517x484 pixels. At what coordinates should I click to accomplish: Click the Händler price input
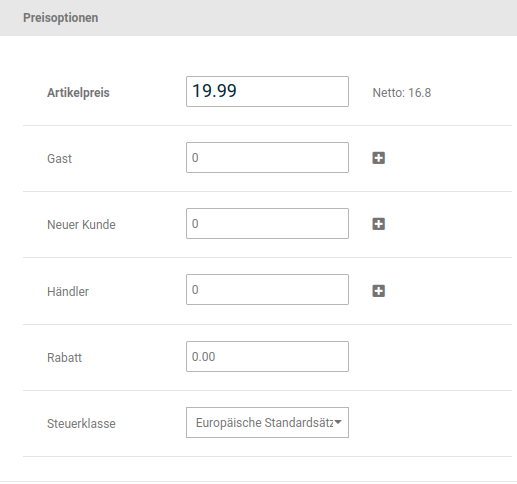[x=267, y=289]
